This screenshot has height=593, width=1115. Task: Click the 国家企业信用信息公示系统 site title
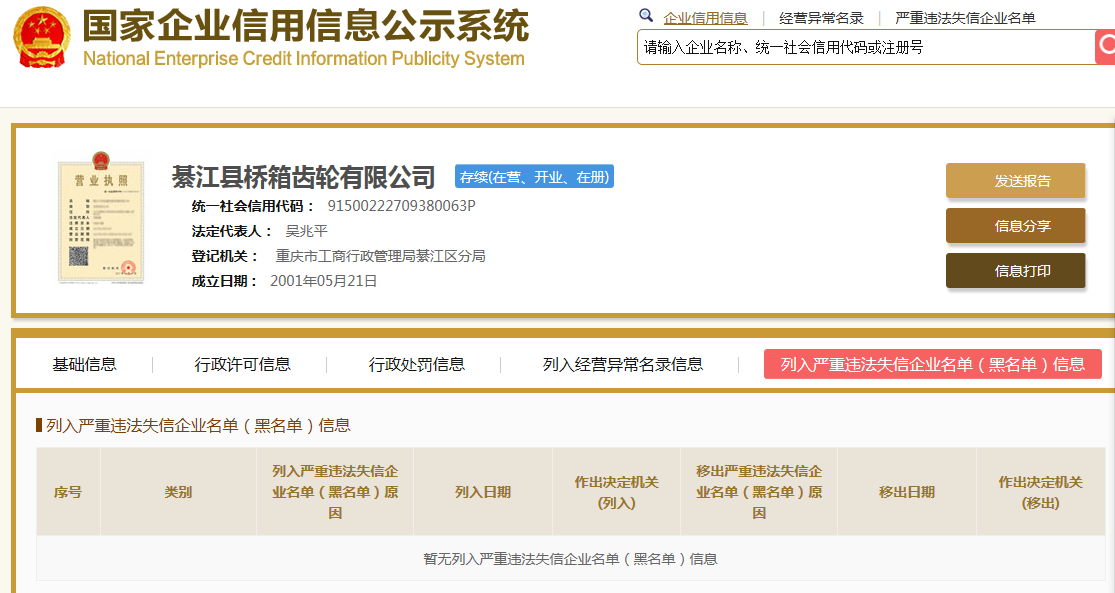tap(306, 26)
